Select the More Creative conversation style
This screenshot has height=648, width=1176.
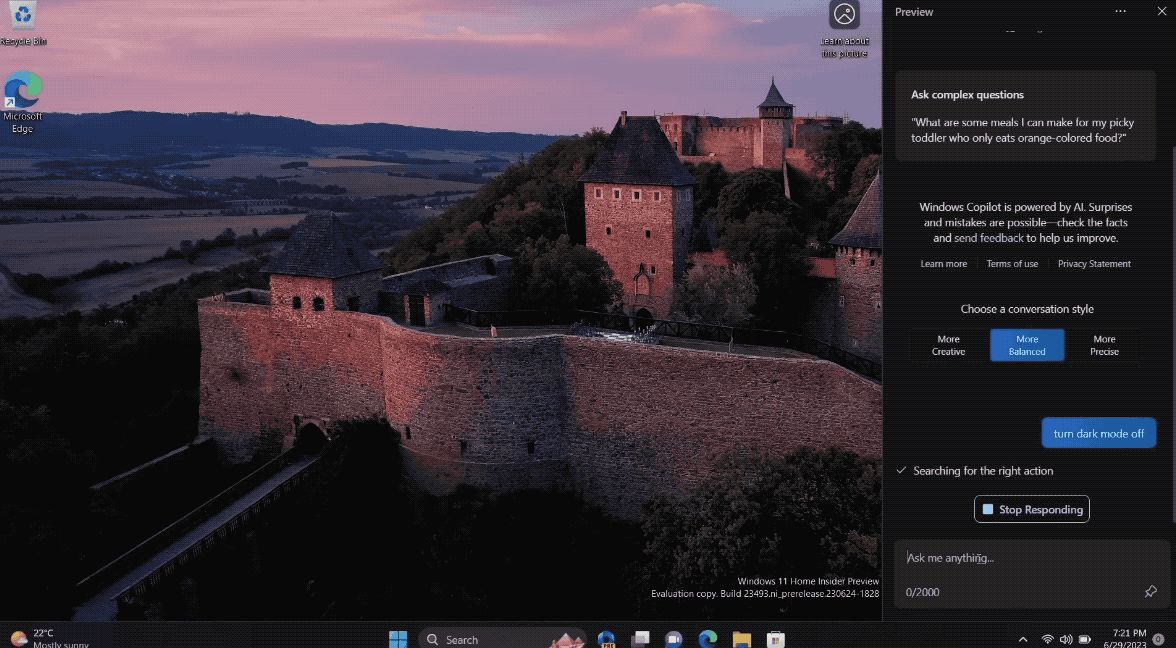[947, 345]
